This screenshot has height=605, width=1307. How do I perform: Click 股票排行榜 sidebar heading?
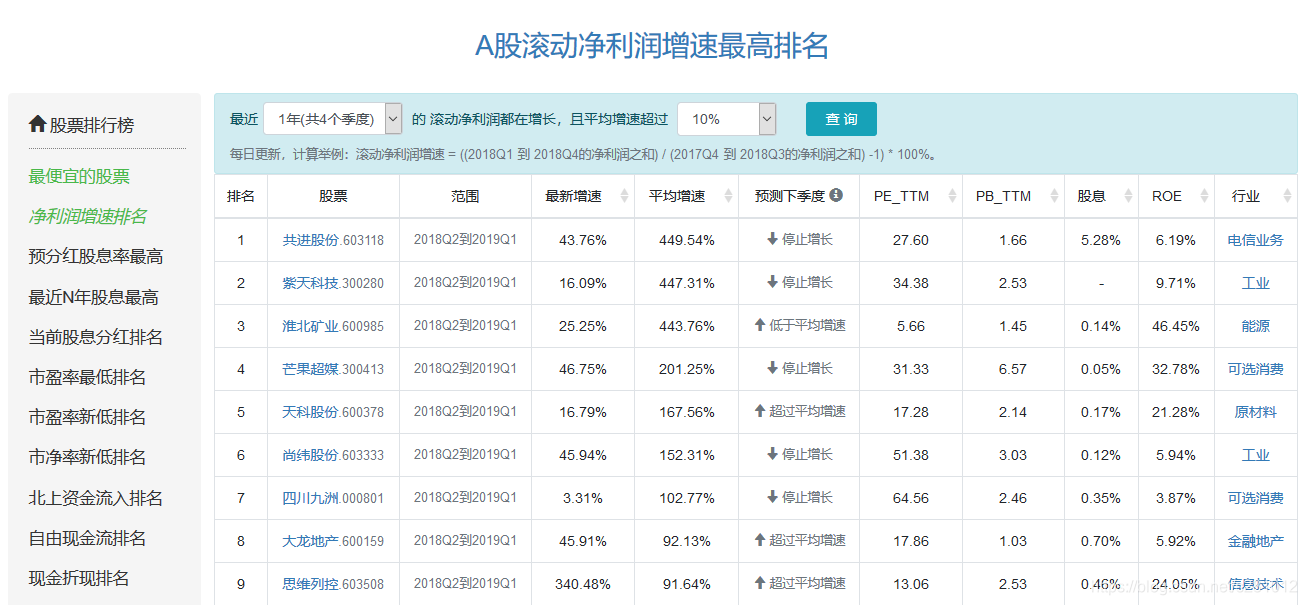click(92, 125)
